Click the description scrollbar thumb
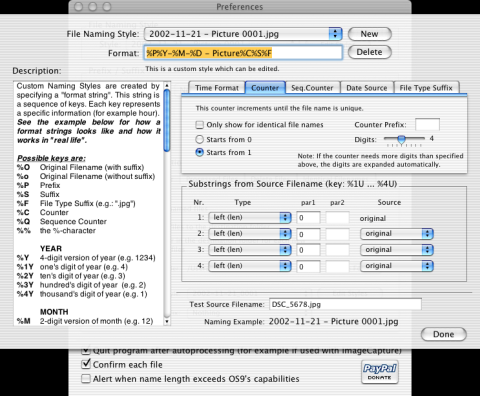 tap(167, 121)
